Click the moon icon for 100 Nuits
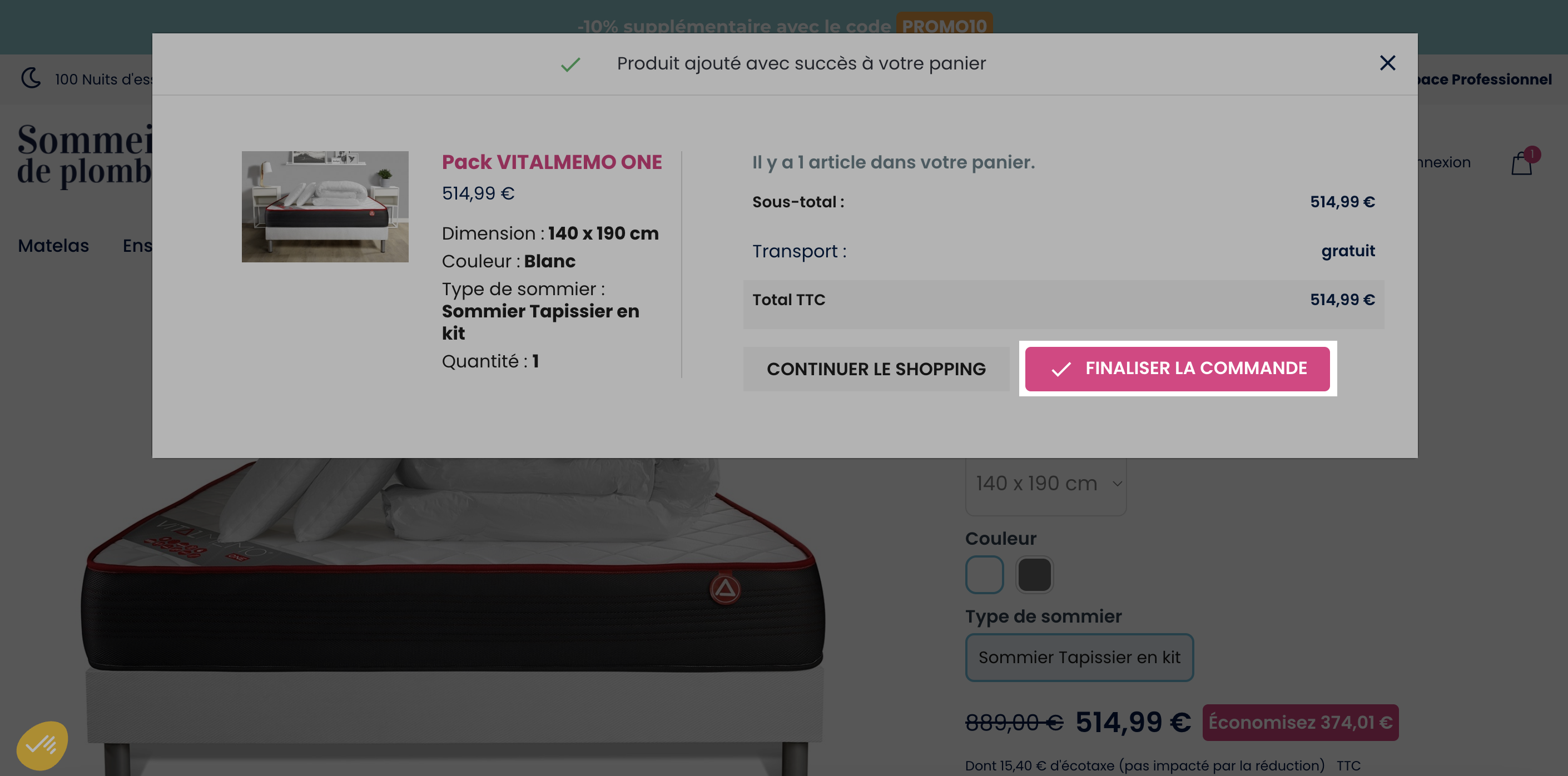 (31, 78)
